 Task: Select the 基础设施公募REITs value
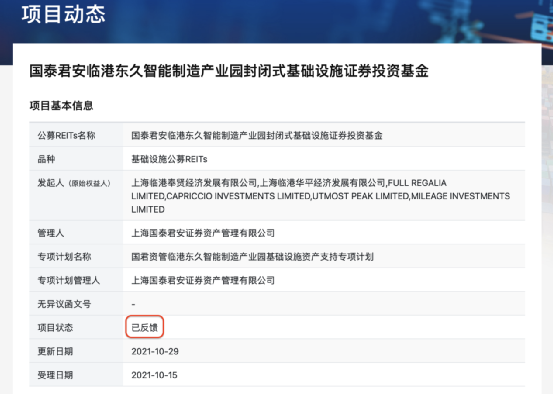(169, 159)
